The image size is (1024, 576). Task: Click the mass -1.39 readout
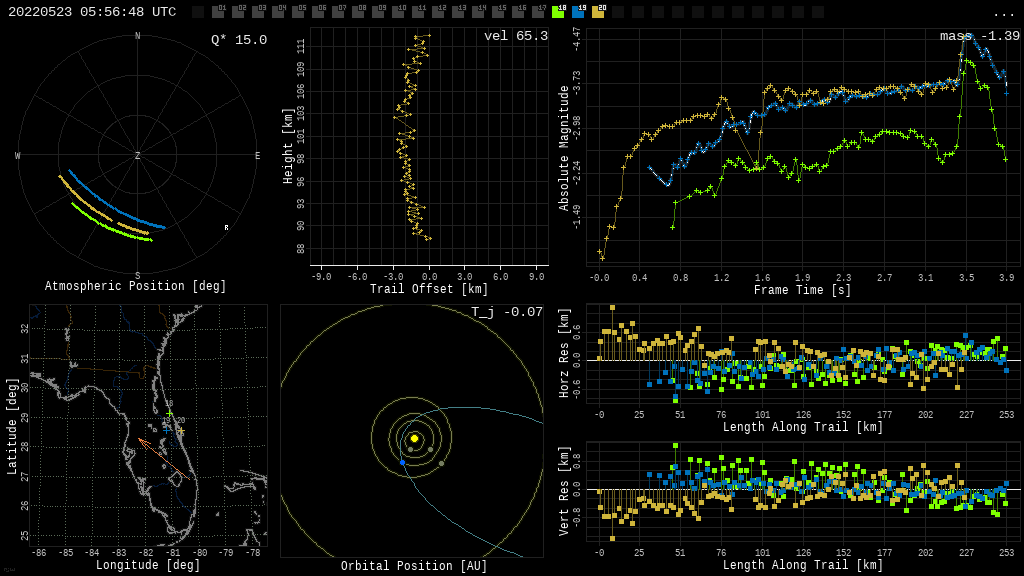[980, 36]
